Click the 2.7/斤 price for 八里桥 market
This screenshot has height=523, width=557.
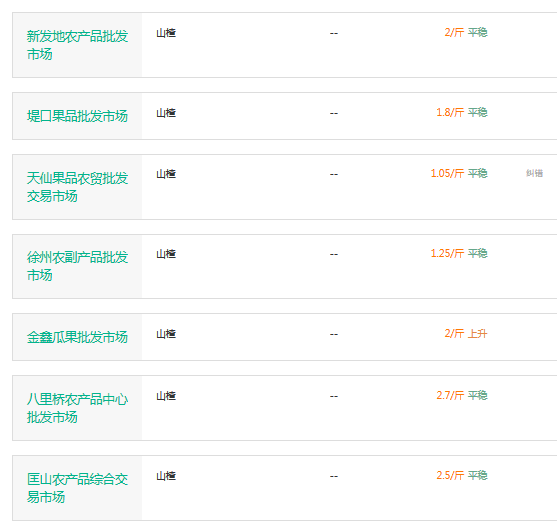(x=450, y=395)
